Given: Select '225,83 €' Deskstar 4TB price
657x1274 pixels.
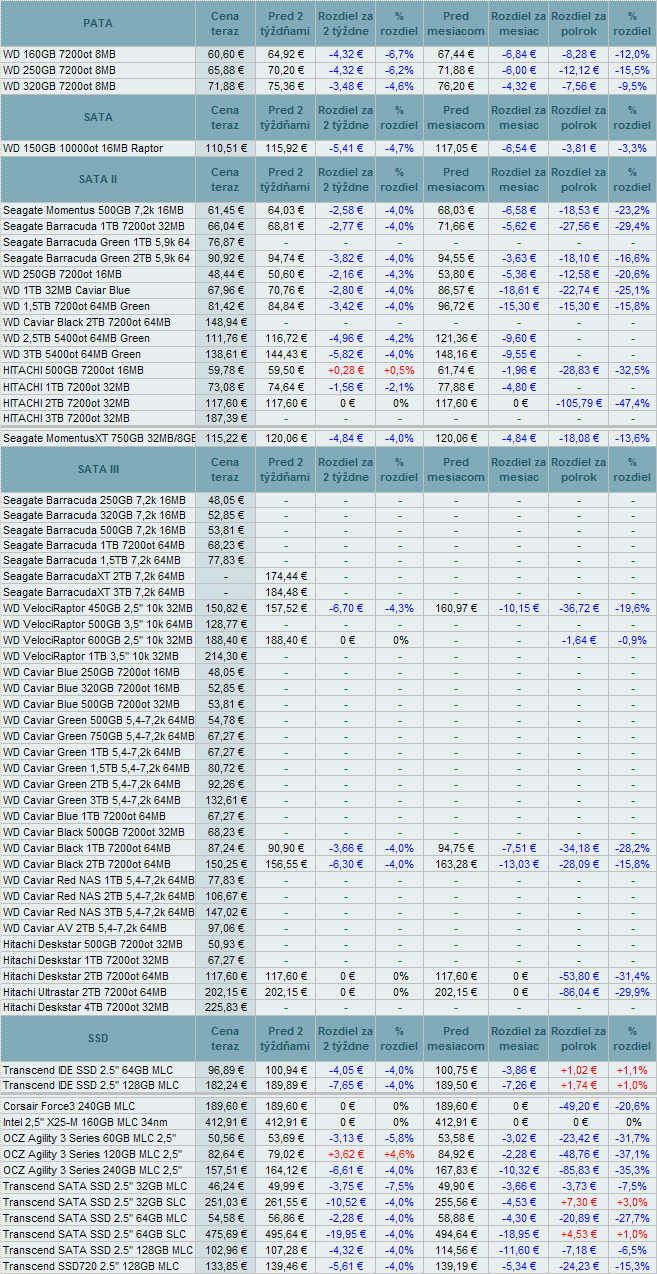Looking at the screenshot, I should [x=225, y=1008].
